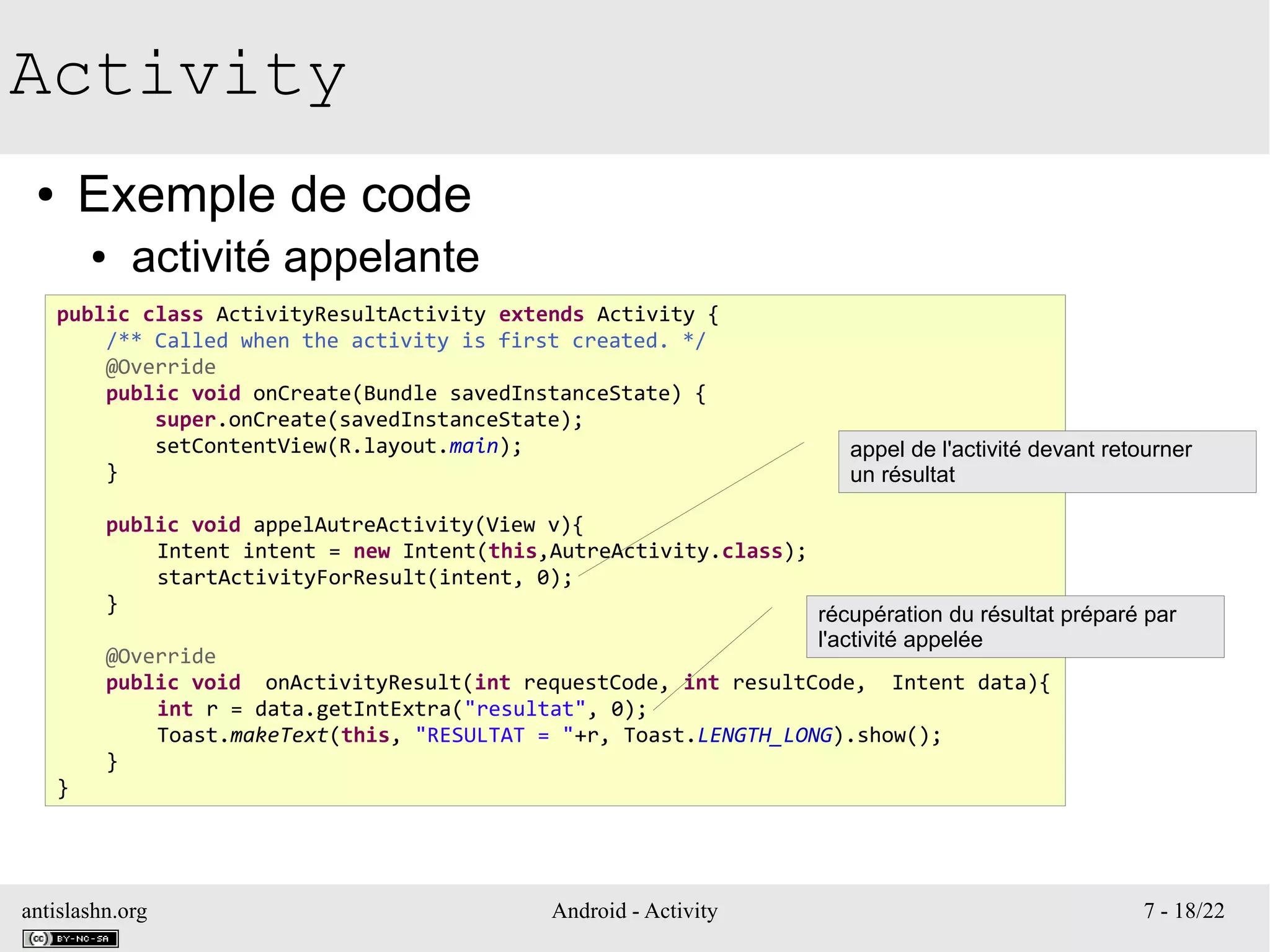Click the startActivityForResult(intent, 0) code line
Viewport: 1270px width, 952px height.
click(365, 577)
